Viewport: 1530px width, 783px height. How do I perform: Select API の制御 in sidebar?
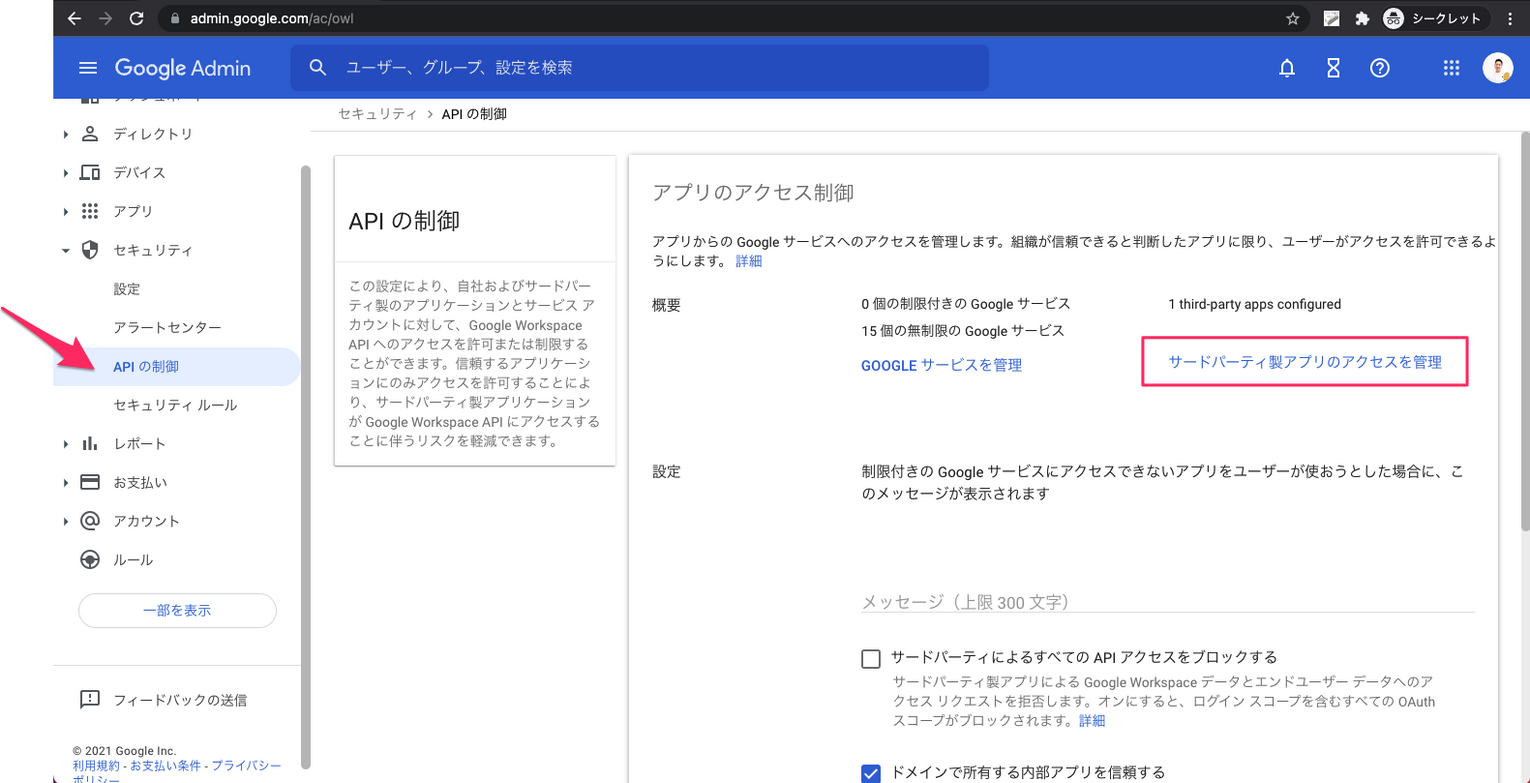point(177,367)
